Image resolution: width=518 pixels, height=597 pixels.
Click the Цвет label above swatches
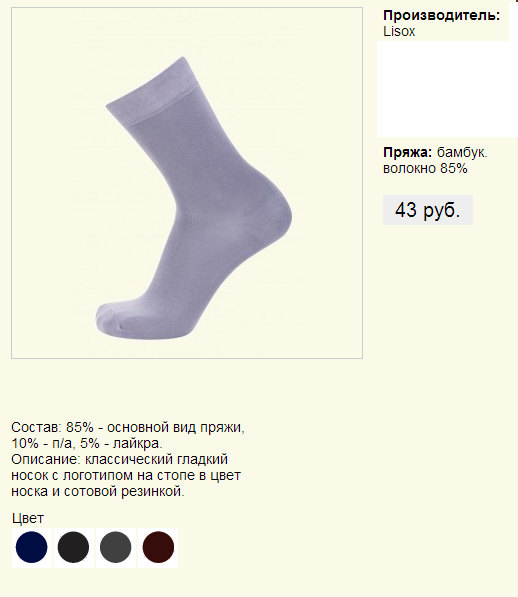coord(28,518)
